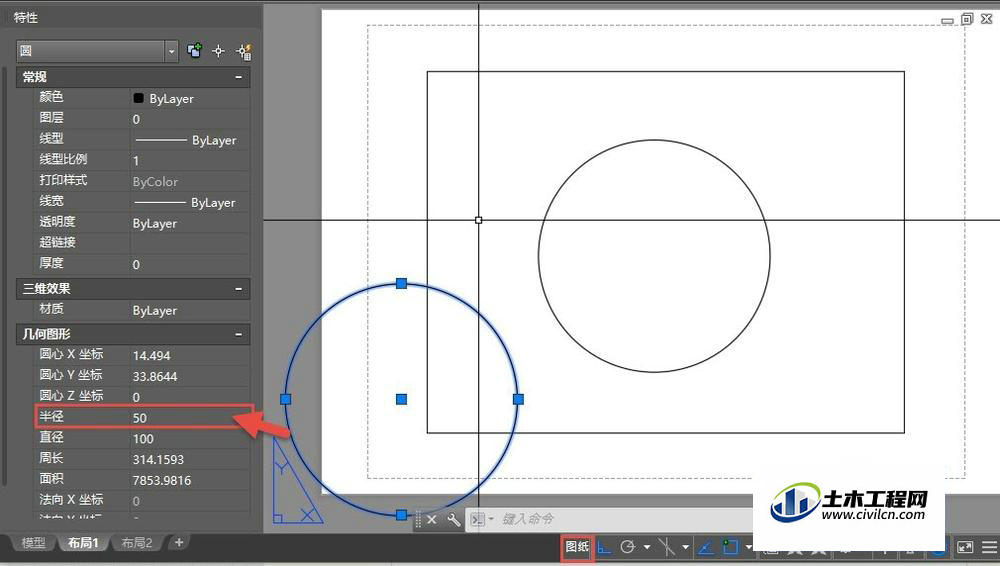Toggle ortho mode in status bar
1000x566 pixels.
[x=604, y=547]
